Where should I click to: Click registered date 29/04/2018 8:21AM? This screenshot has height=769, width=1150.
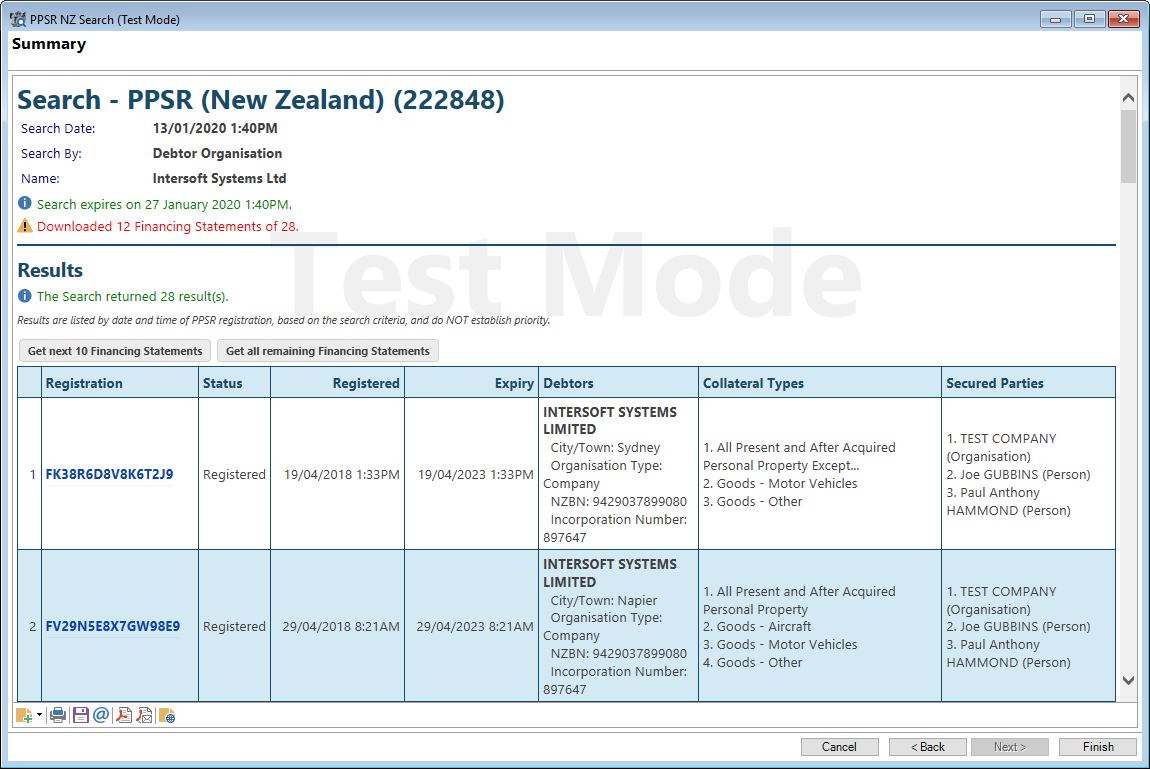click(341, 626)
